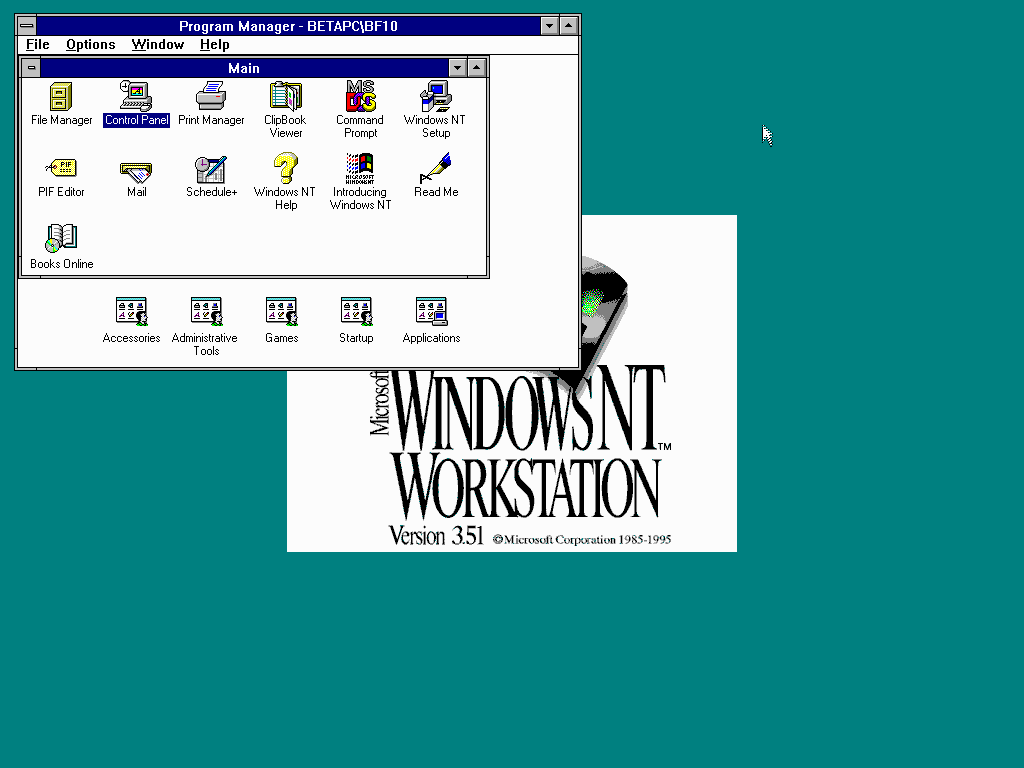Click the ClipBook Viewer icon
The height and width of the screenshot is (768, 1024).
click(285, 97)
